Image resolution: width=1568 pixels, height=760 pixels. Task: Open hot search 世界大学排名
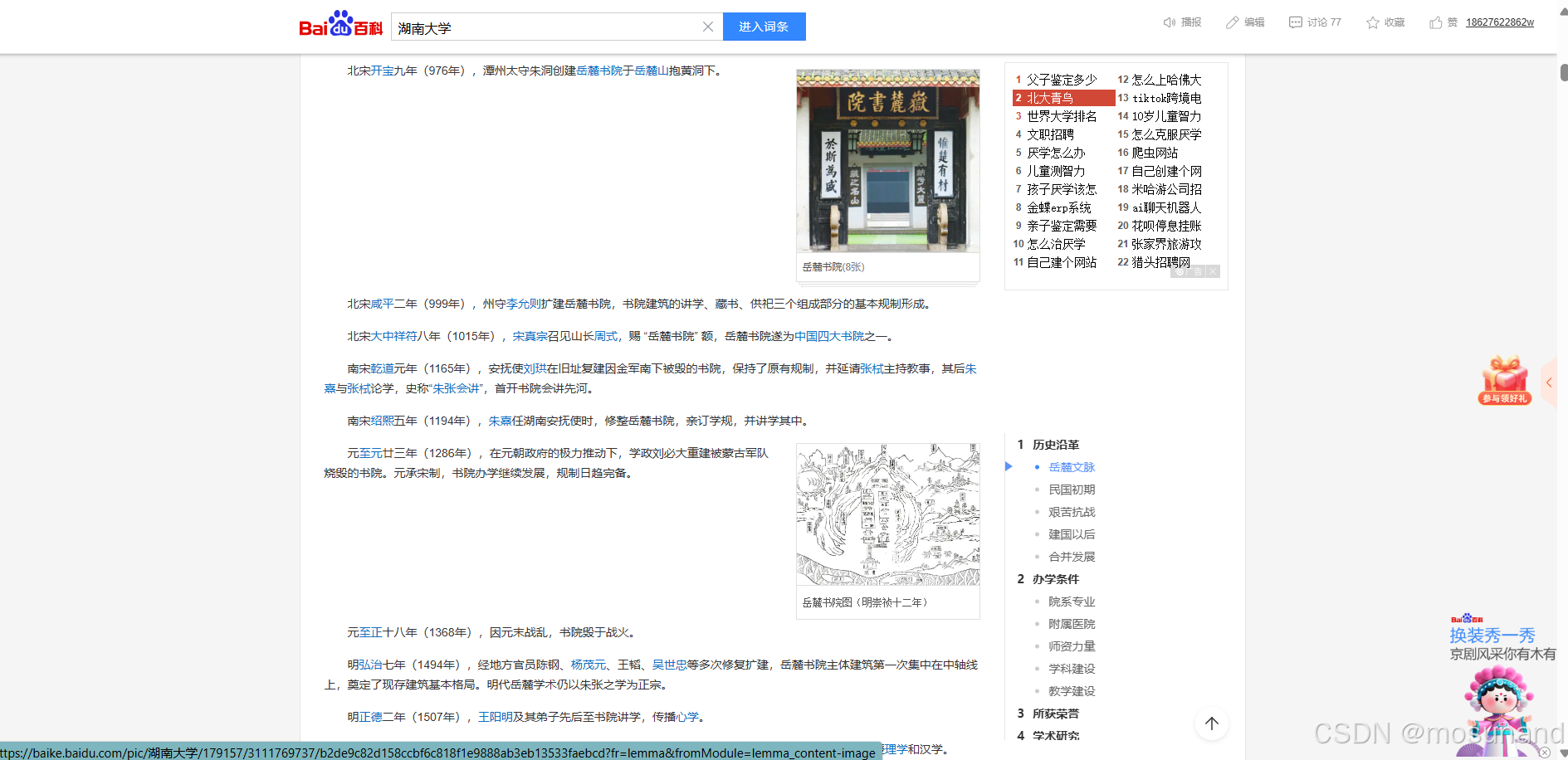1062,116
